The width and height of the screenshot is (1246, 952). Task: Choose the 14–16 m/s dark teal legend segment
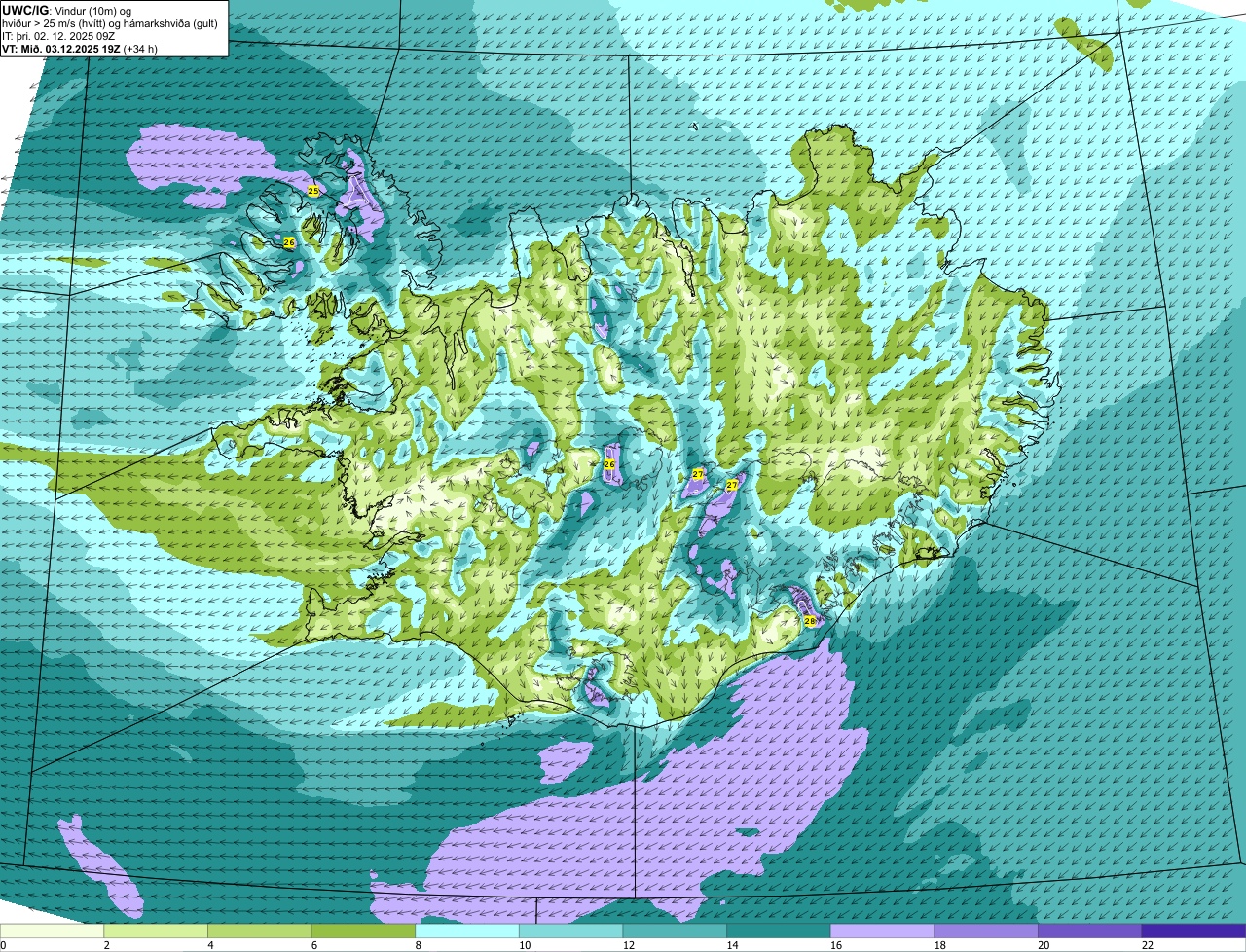(779, 932)
